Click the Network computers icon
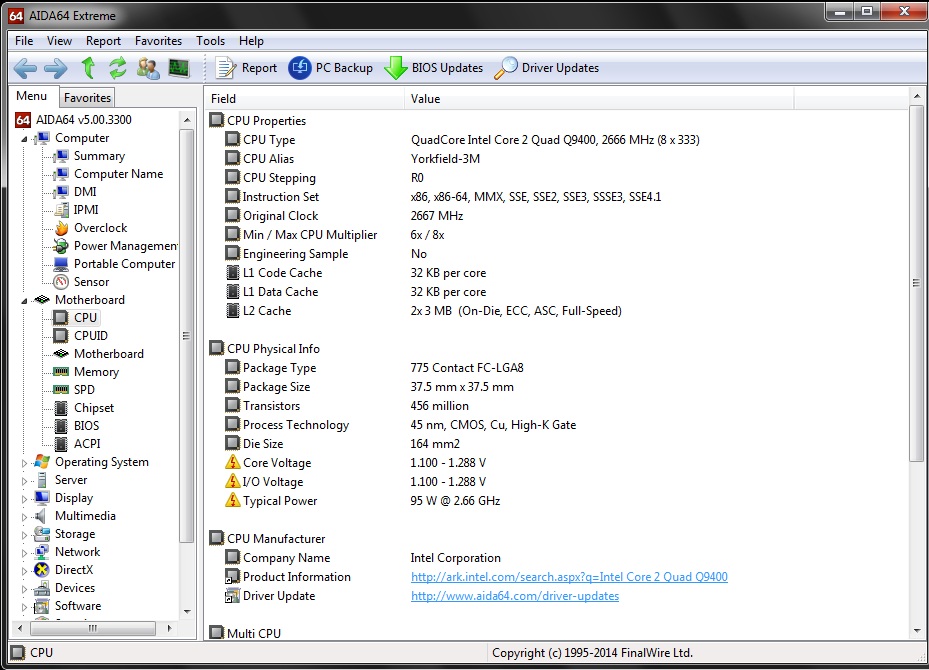 point(42,552)
